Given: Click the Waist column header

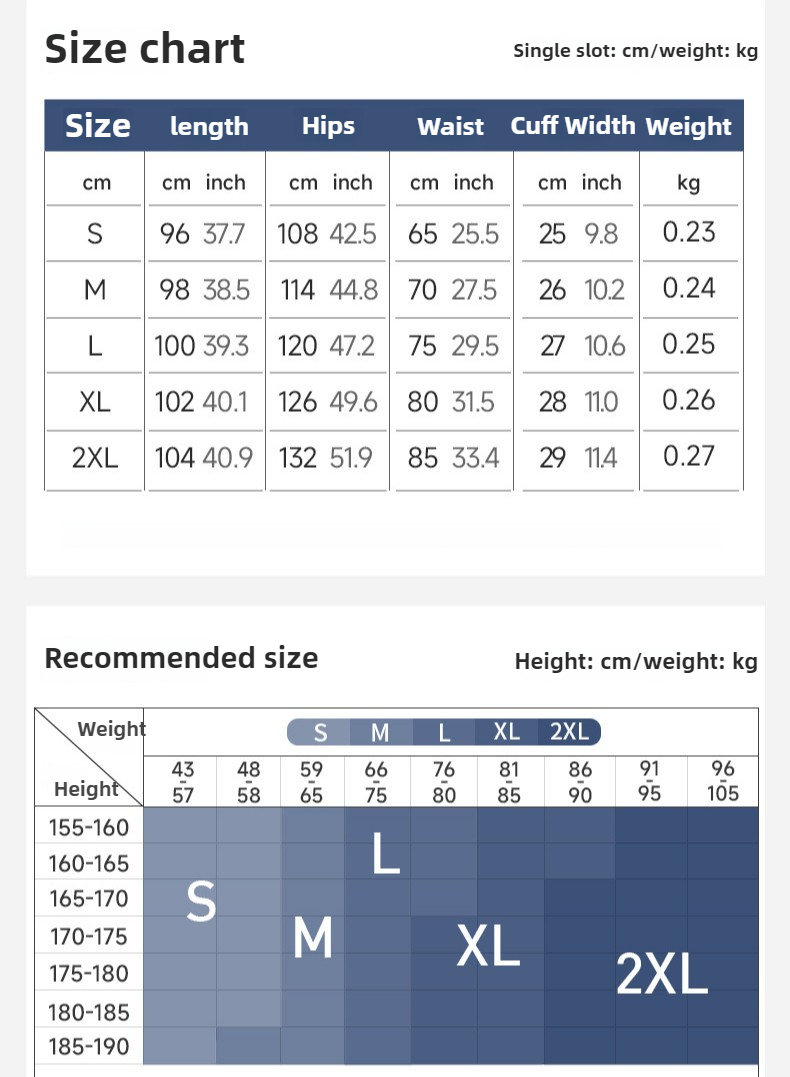Looking at the screenshot, I should point(450,127).
